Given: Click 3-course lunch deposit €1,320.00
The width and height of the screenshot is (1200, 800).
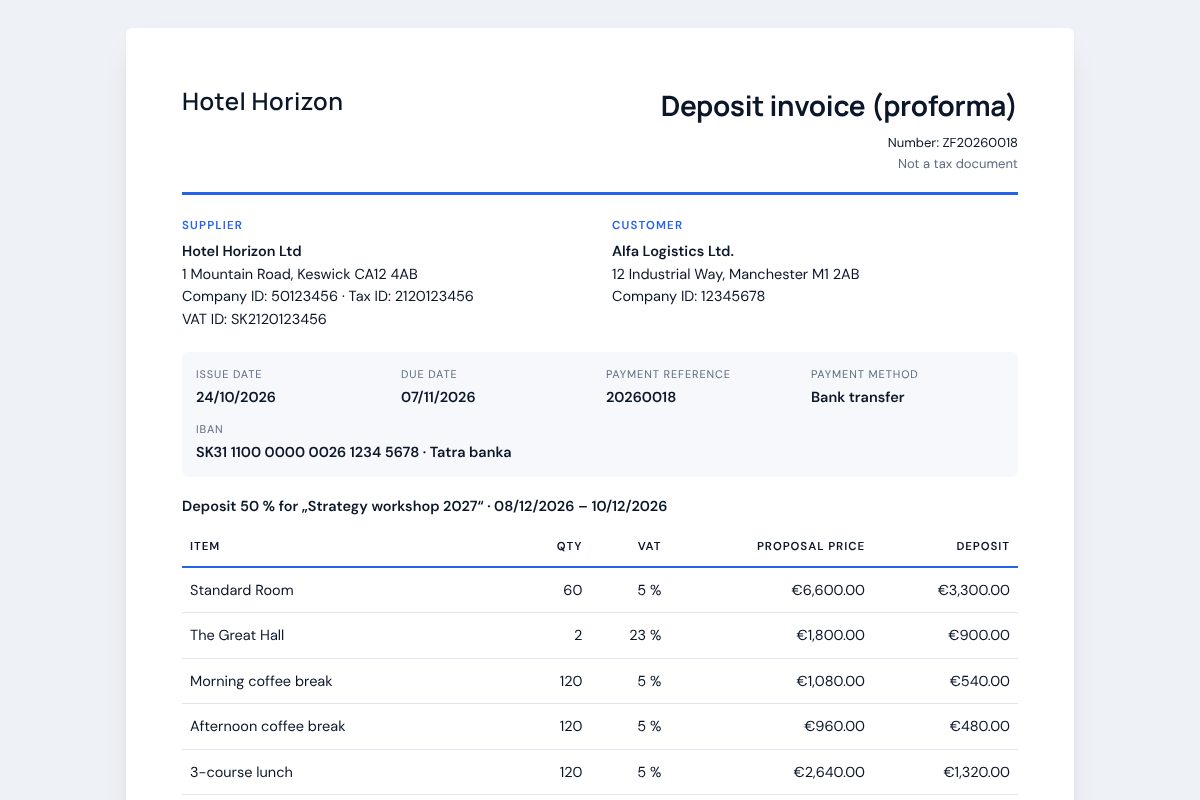Looking at the screenshot, I should tap(976, 772).
